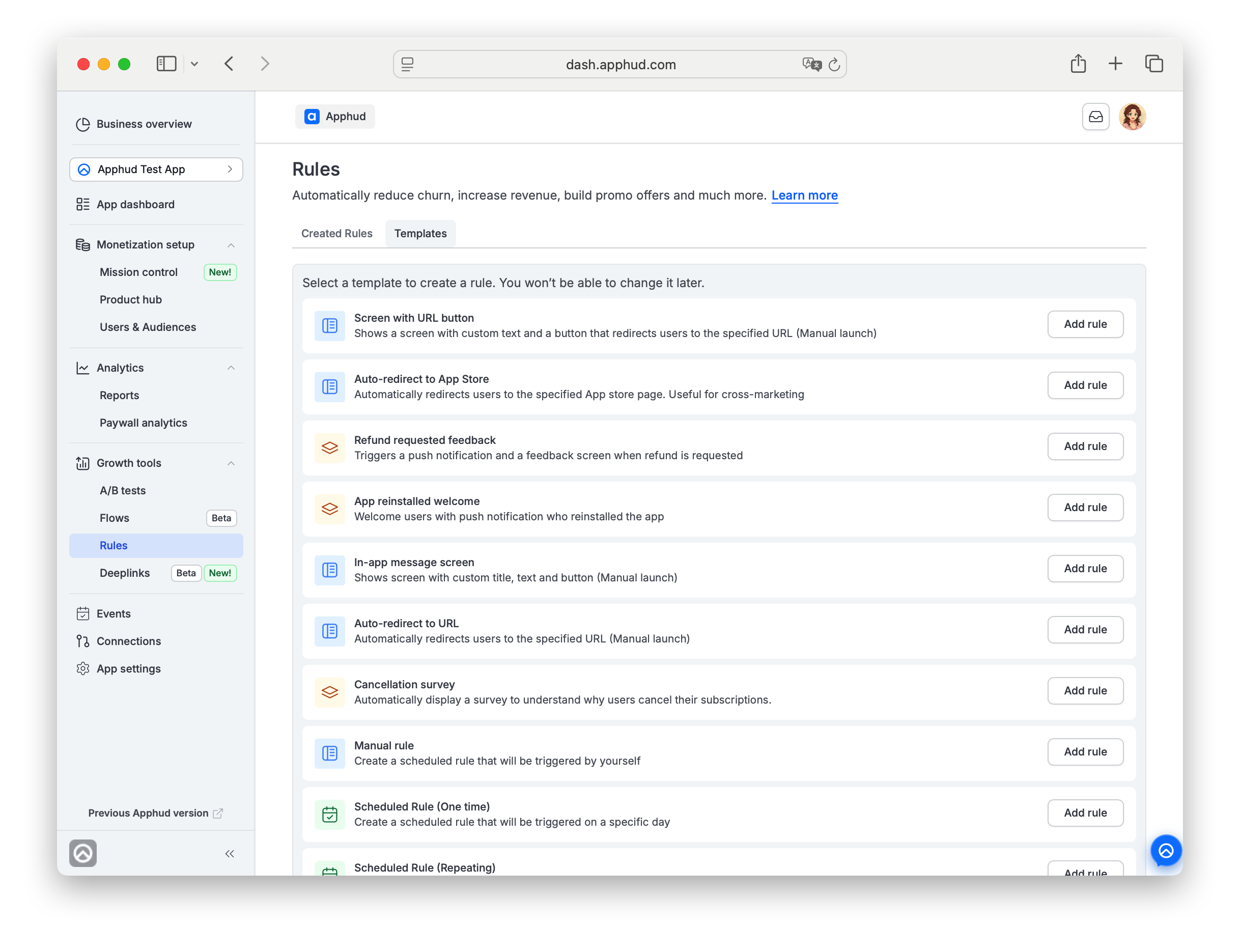Open Flows in Growth tools
Image resolution: width=1240 pixels, height=952 pixels.
(x=156, y=518)
